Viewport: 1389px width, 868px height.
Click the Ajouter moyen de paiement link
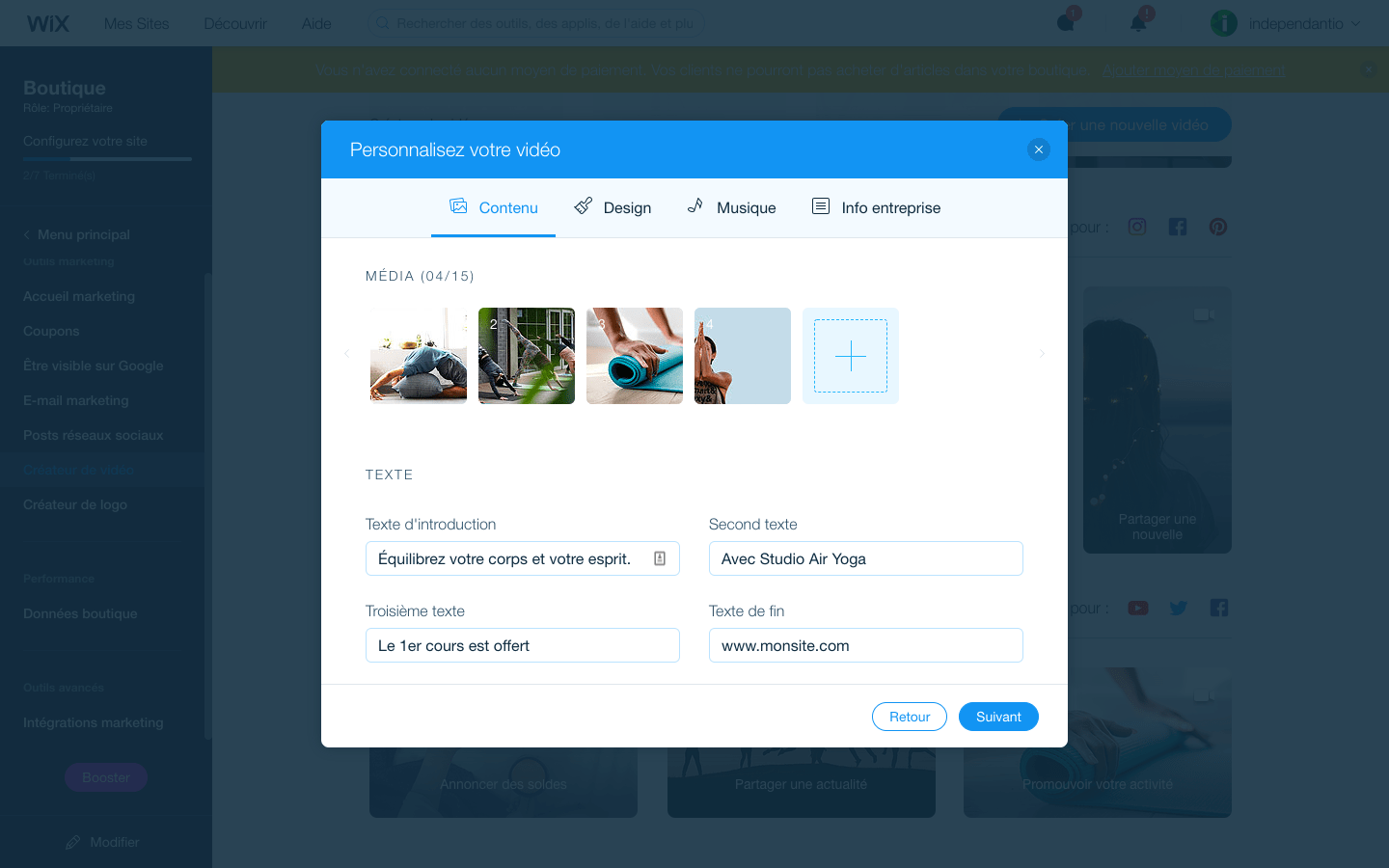[x=1193, y=70]
